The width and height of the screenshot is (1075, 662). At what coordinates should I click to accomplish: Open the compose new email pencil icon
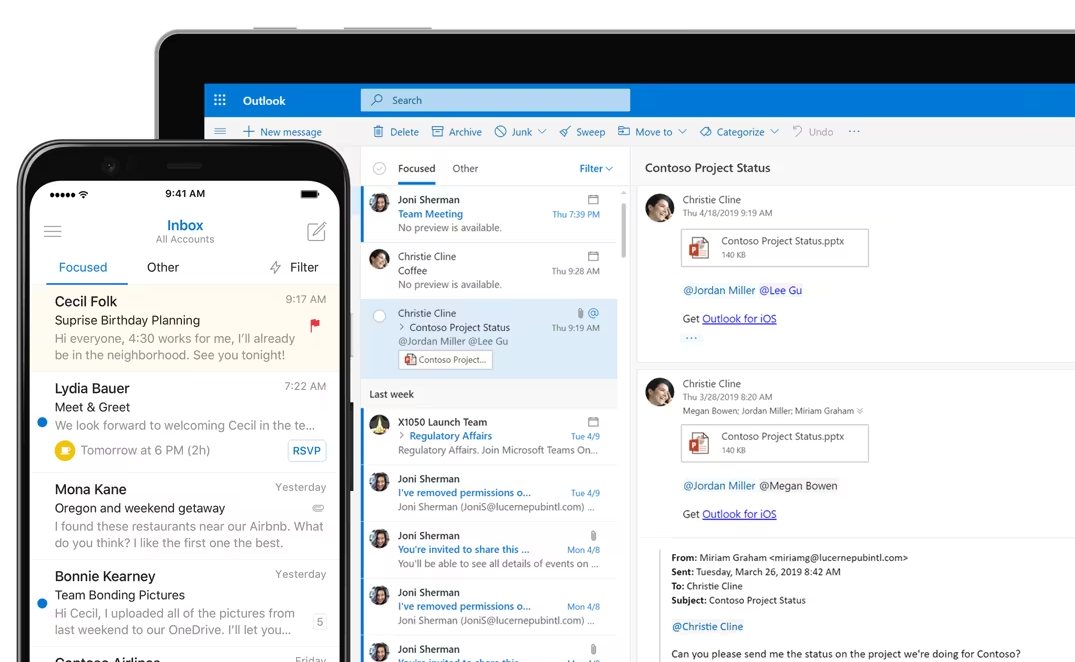(x=316, y=231)
